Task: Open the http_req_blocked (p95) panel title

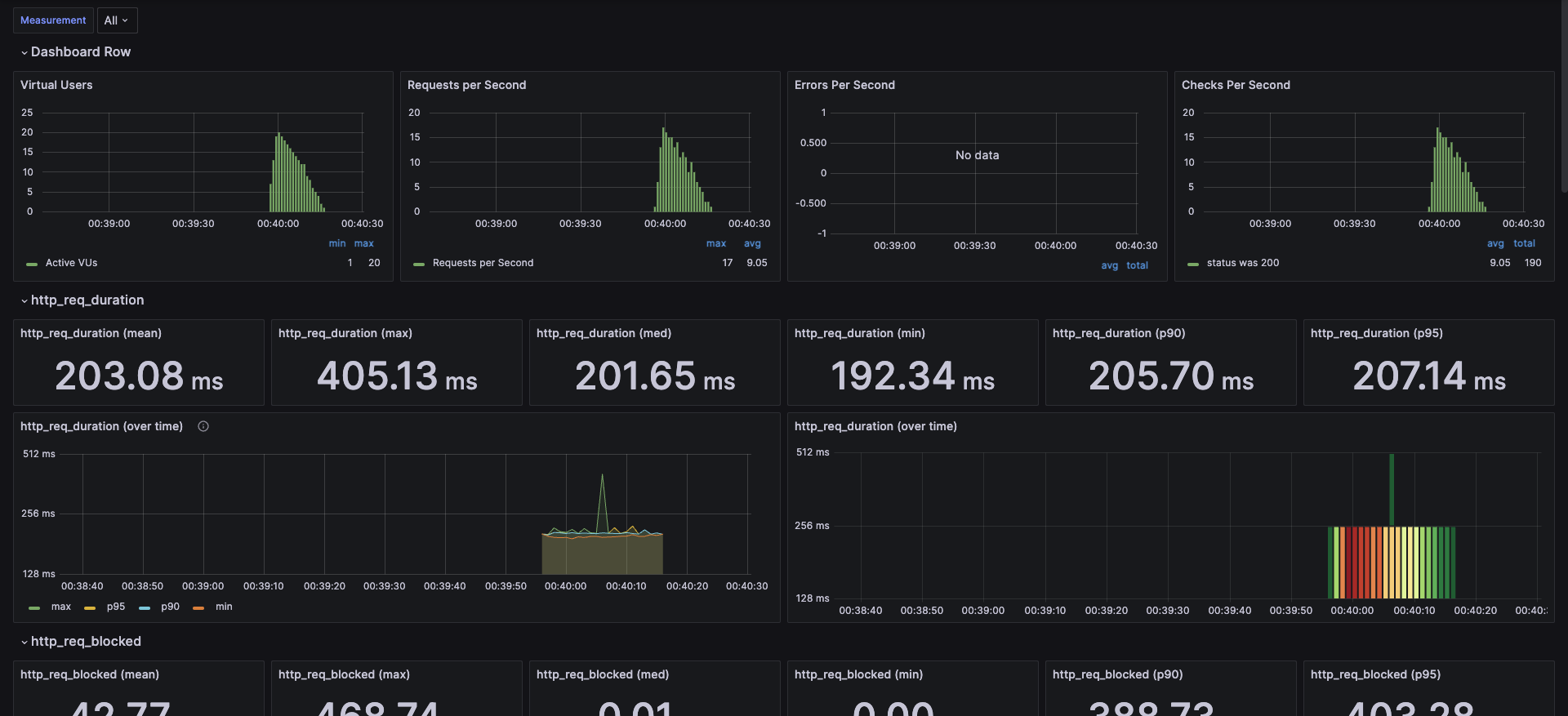Action: [1376, 674]
